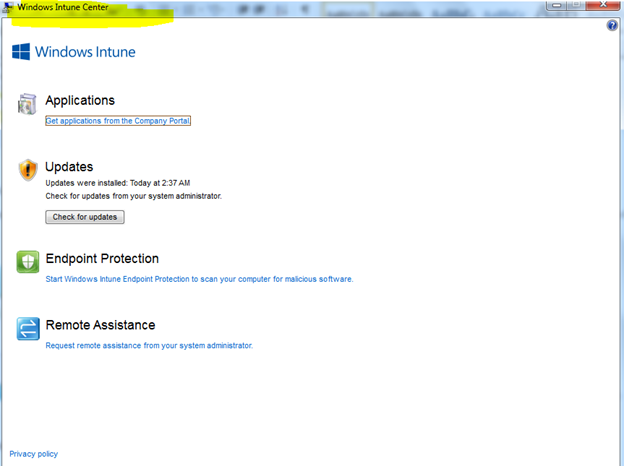Click the Windows Intune wordmark text
This screenshot has width=624, height=466.
pos(85,52)
